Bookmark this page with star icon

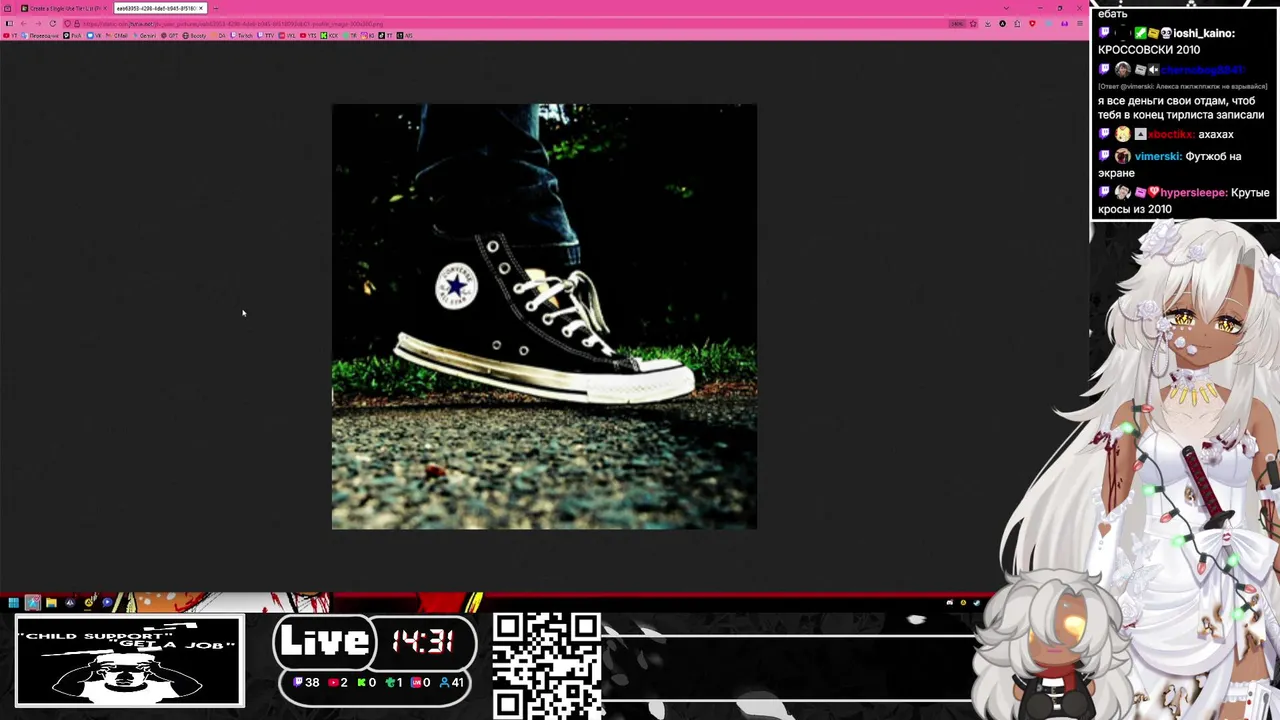pos(973,24)
